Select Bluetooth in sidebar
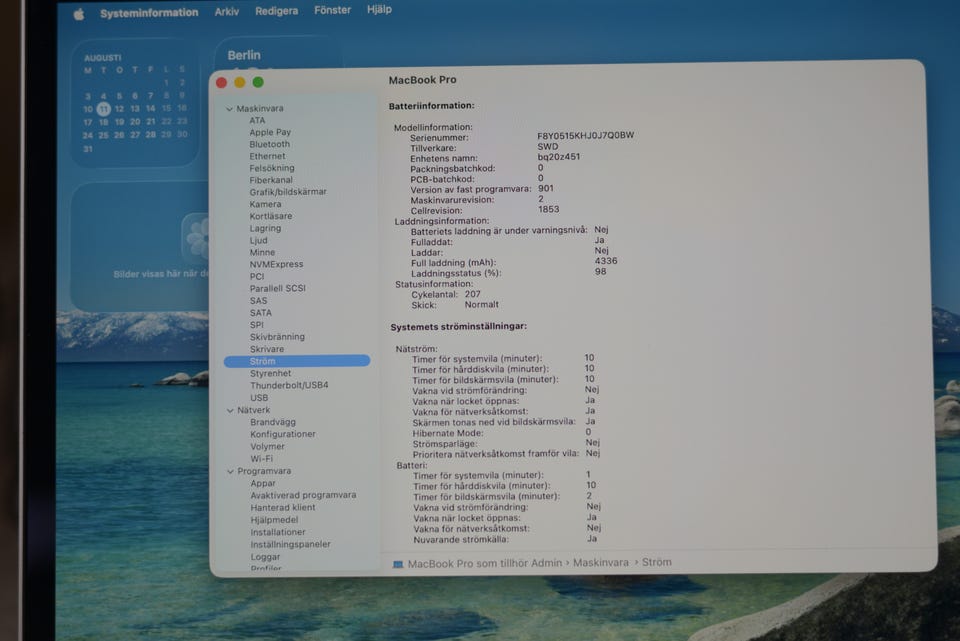The height and width of the screenshot is (641, 960). click(269, 144)
